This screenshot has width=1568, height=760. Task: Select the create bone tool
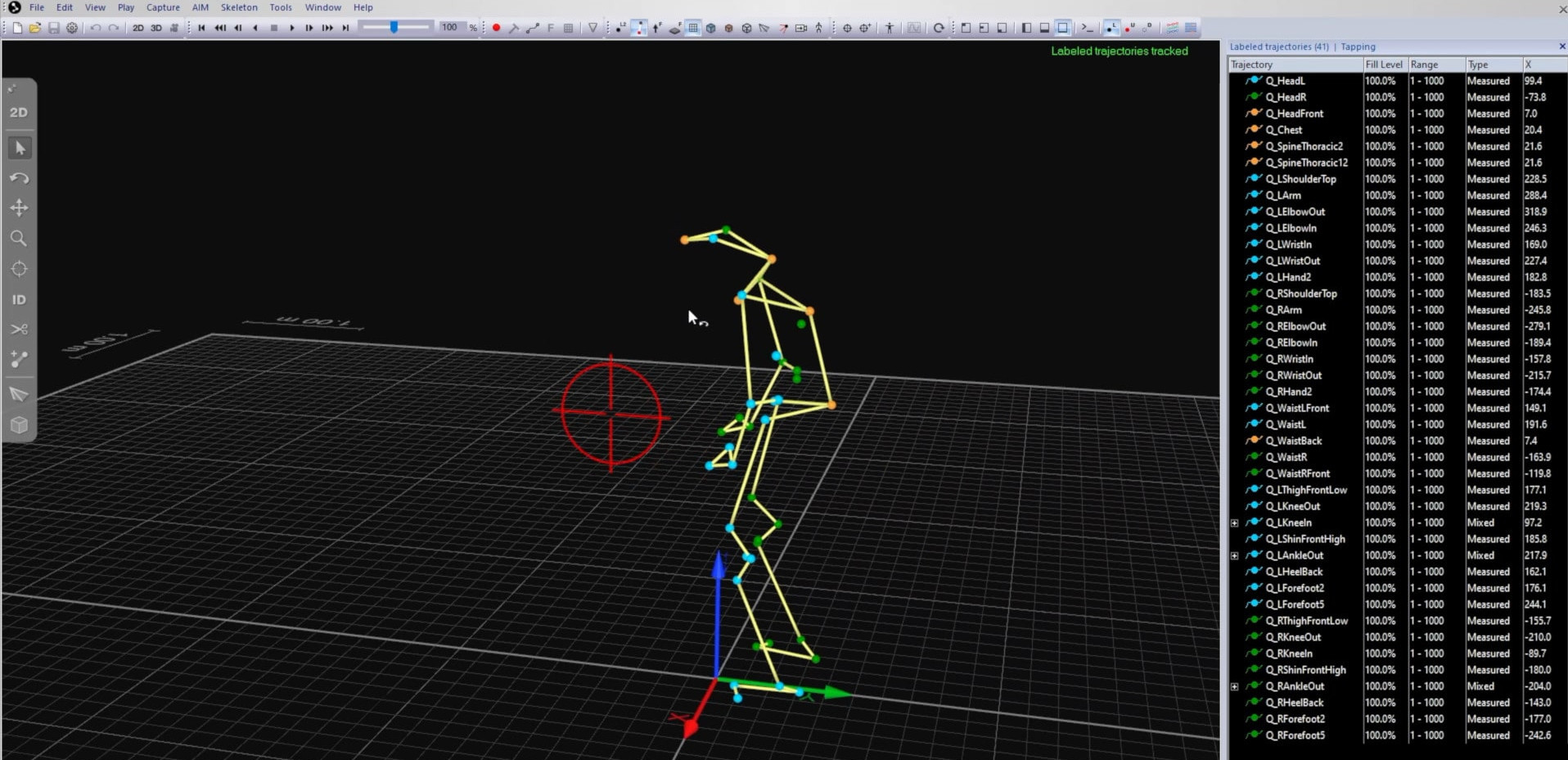click(x=19, y=359)
